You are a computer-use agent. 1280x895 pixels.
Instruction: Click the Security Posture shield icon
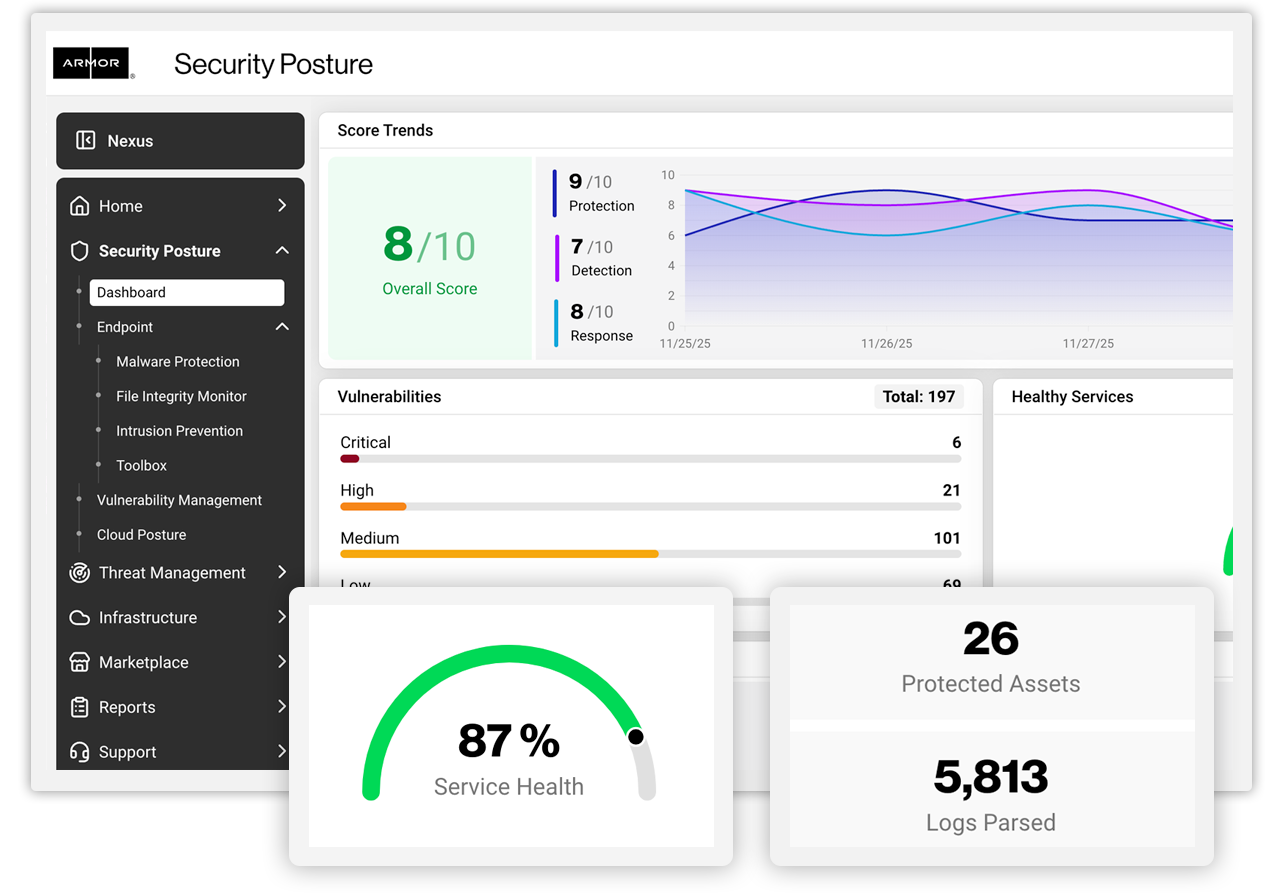click(x=79, y=251)
